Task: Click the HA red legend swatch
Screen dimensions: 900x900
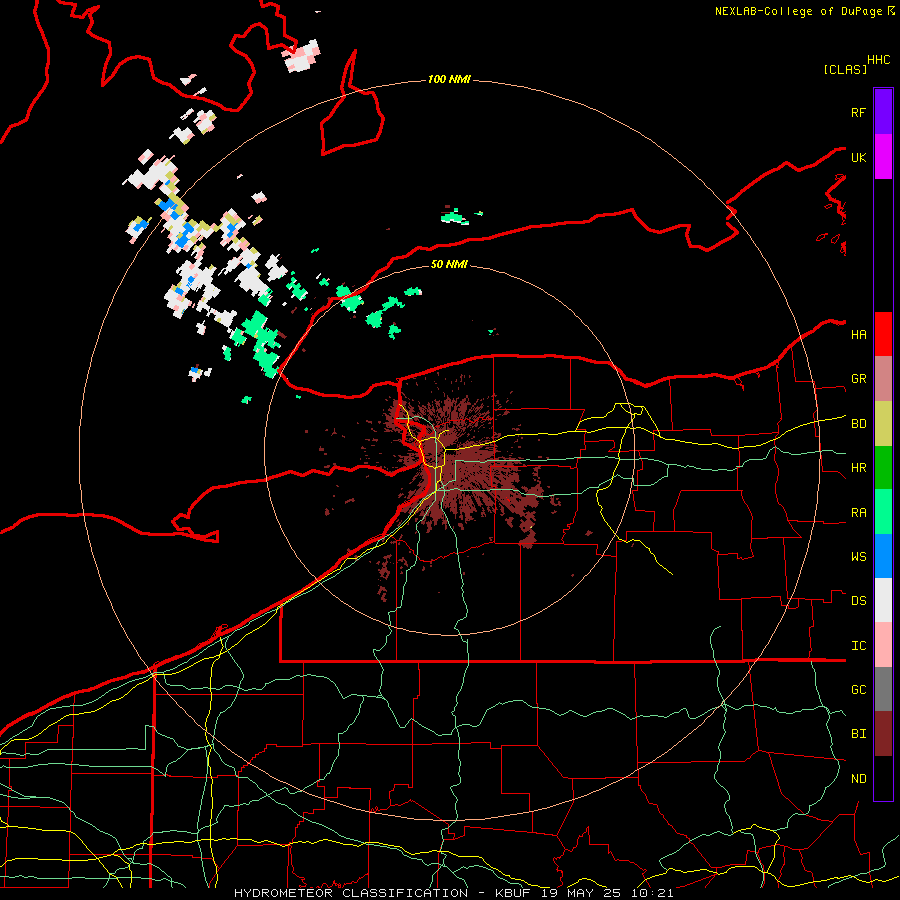Action: coord(883,334)
